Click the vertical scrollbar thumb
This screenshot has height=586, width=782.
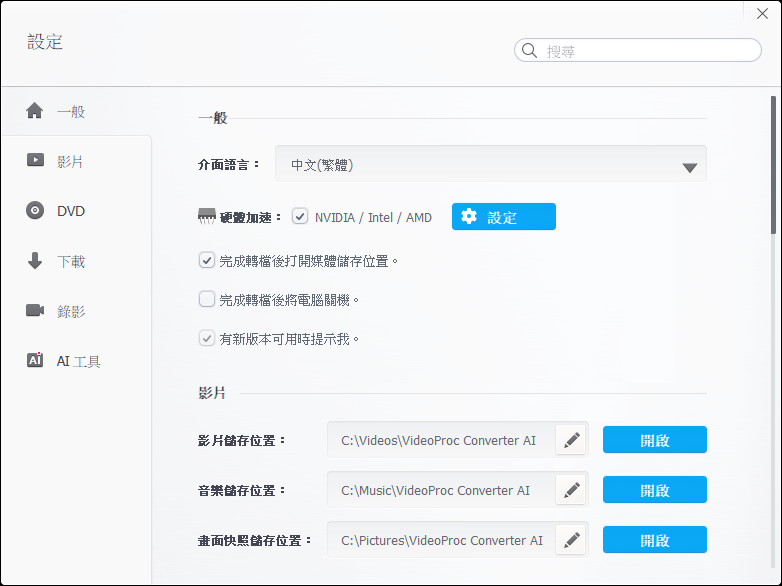click(773, 165)
